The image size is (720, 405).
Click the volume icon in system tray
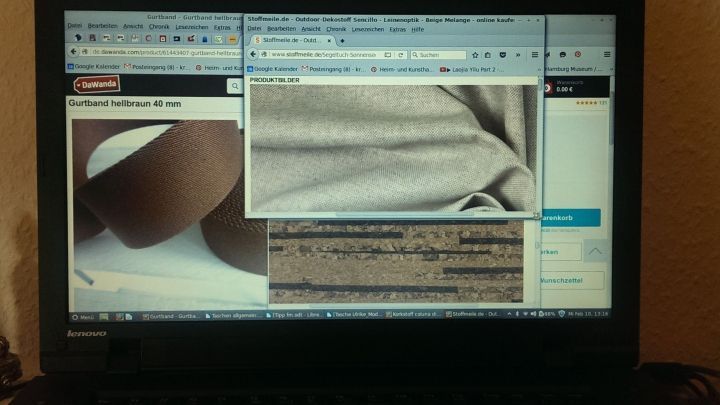533,314
